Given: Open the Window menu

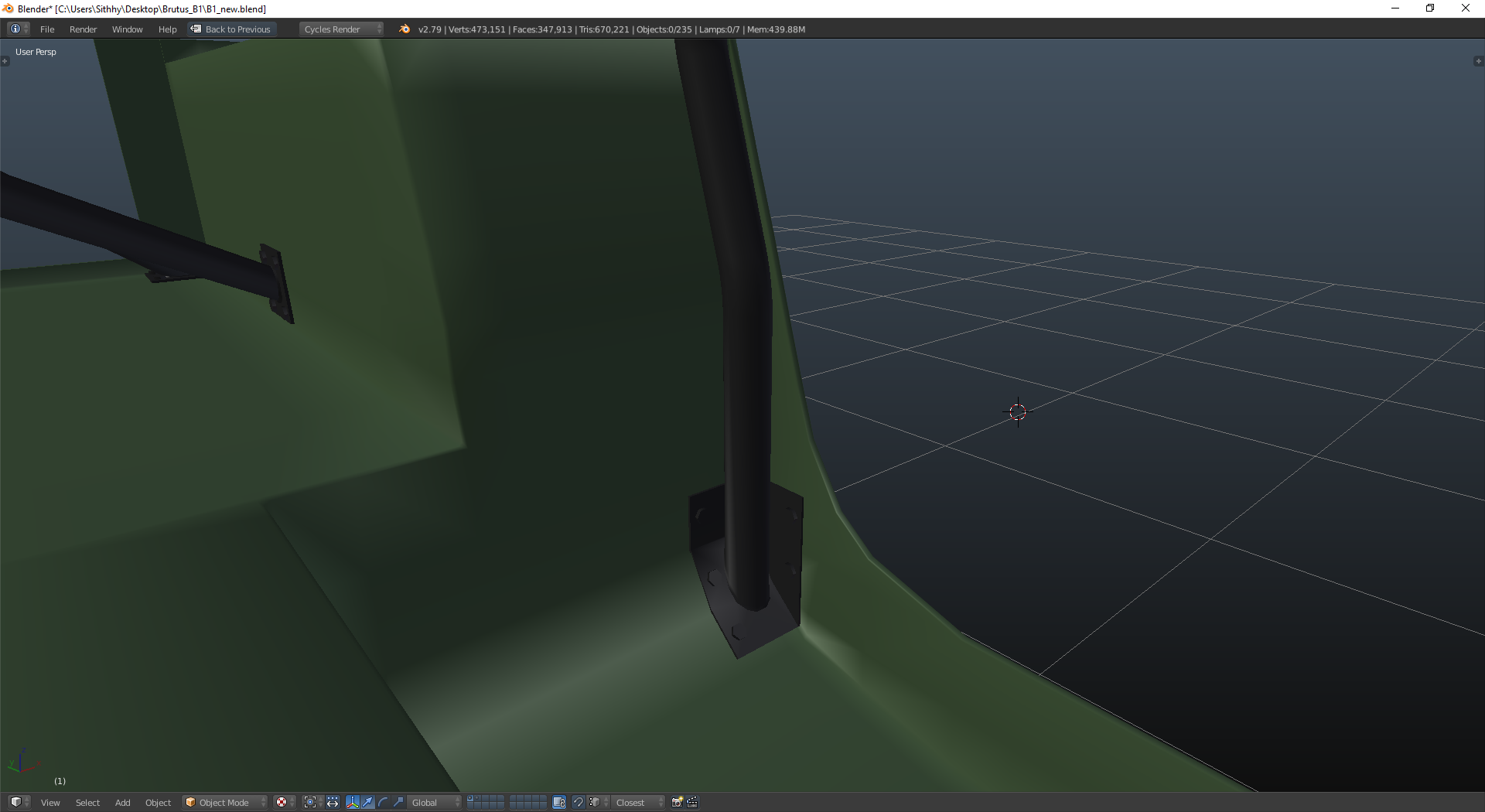Looking at the screenshot, I should (x=127, y=29).
